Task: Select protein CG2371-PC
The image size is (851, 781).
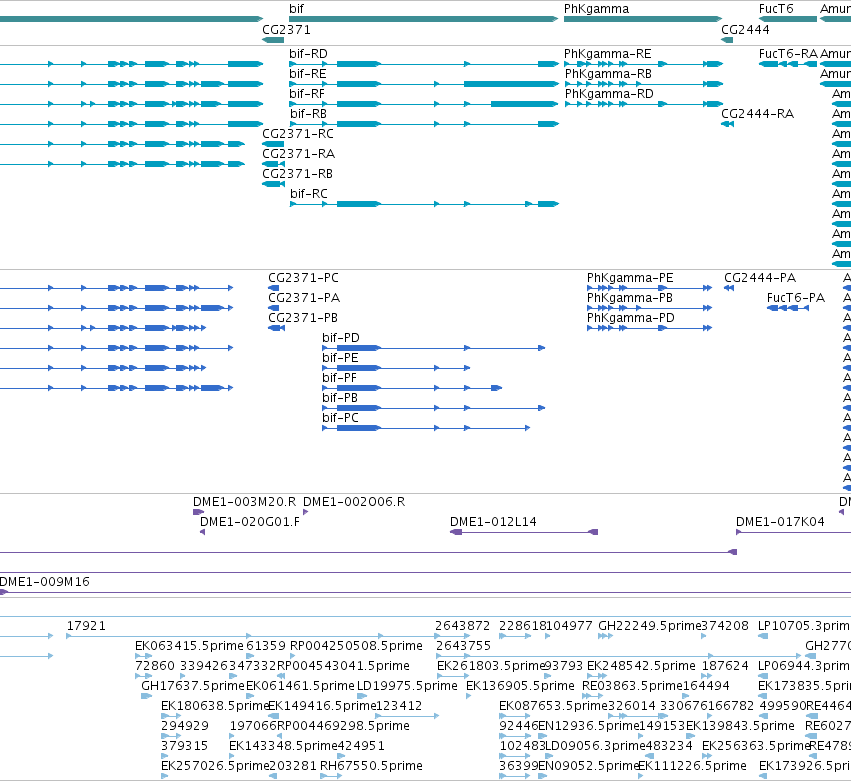Action: [x=274, y=288]
